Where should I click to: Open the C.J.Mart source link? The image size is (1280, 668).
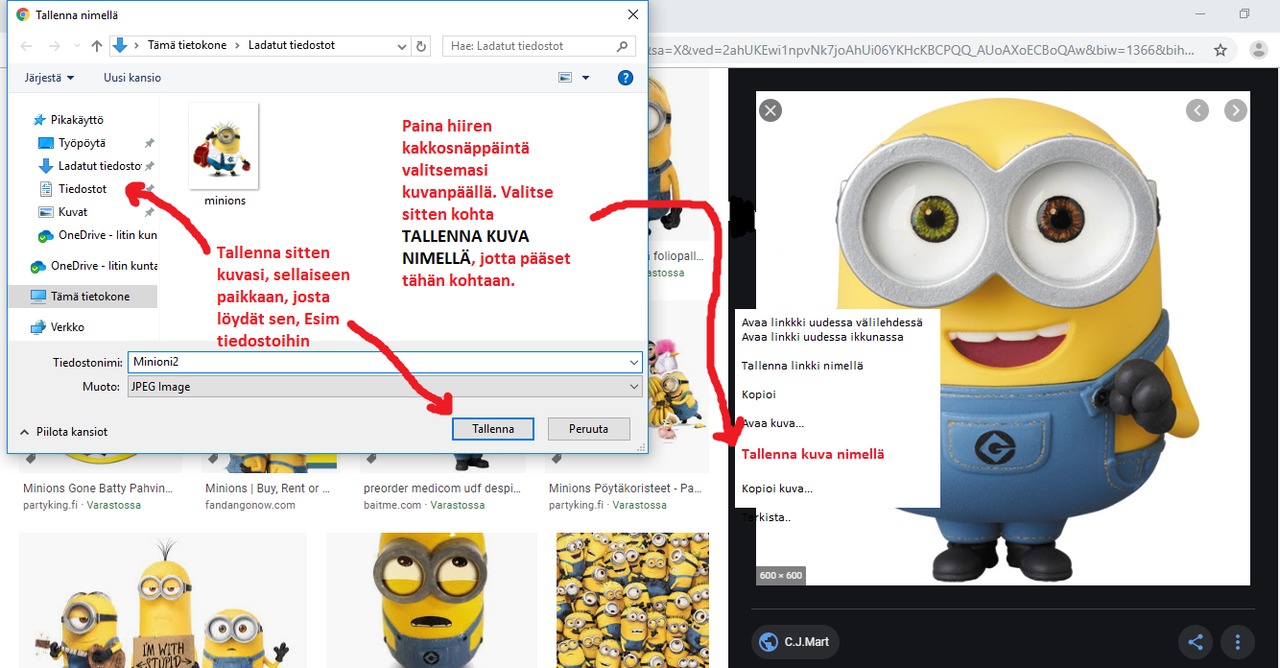pyautogui.click(x=795, y=642)
